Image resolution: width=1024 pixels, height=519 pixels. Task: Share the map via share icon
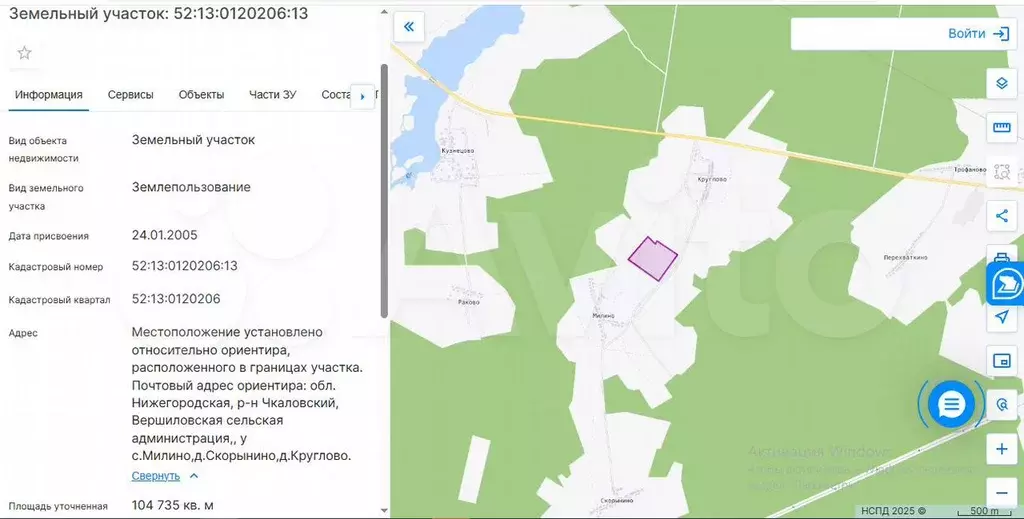pyautogui.click(x=1001, y=215)
